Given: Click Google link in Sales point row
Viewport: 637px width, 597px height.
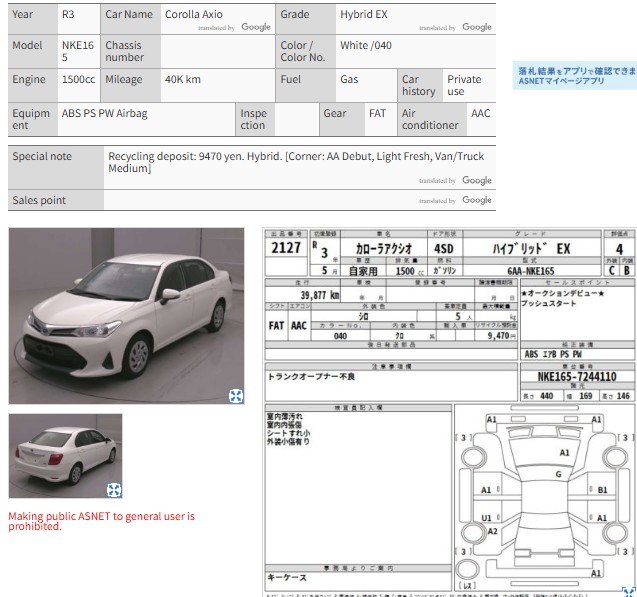Looking at the screenshot, I should coord(477,200).
